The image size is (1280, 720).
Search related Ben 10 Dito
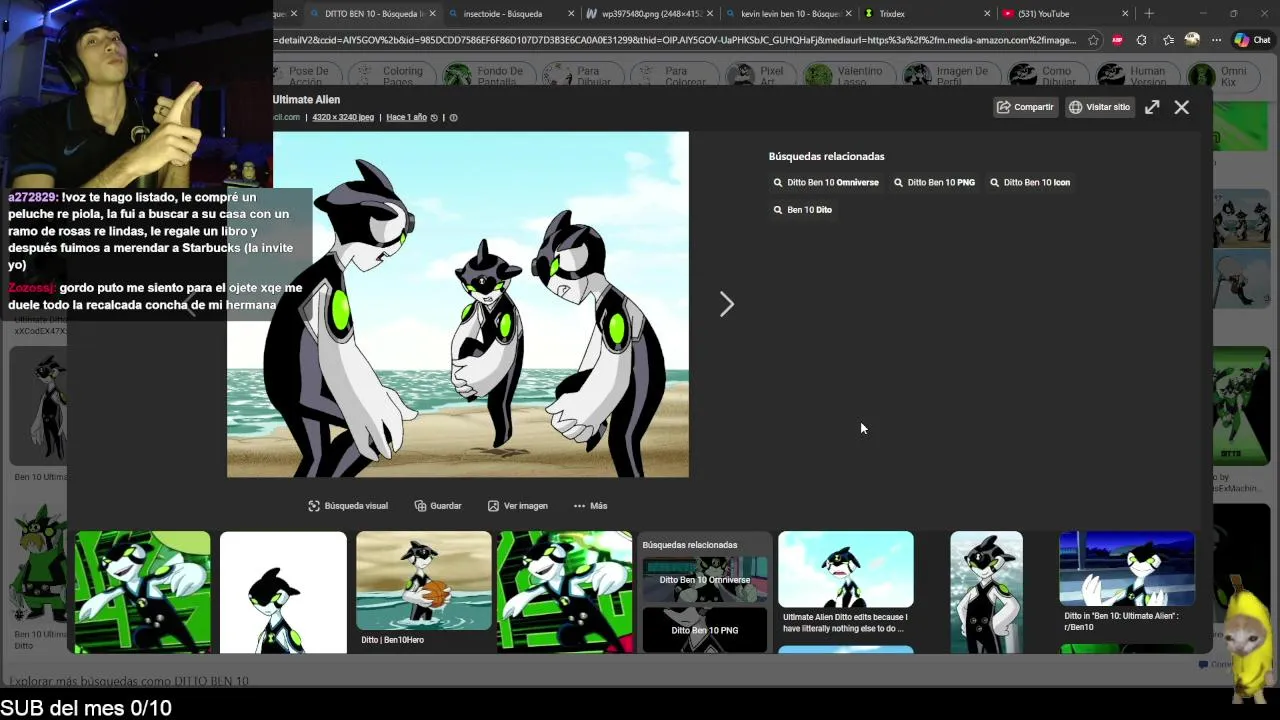click(x=802, y=210)
